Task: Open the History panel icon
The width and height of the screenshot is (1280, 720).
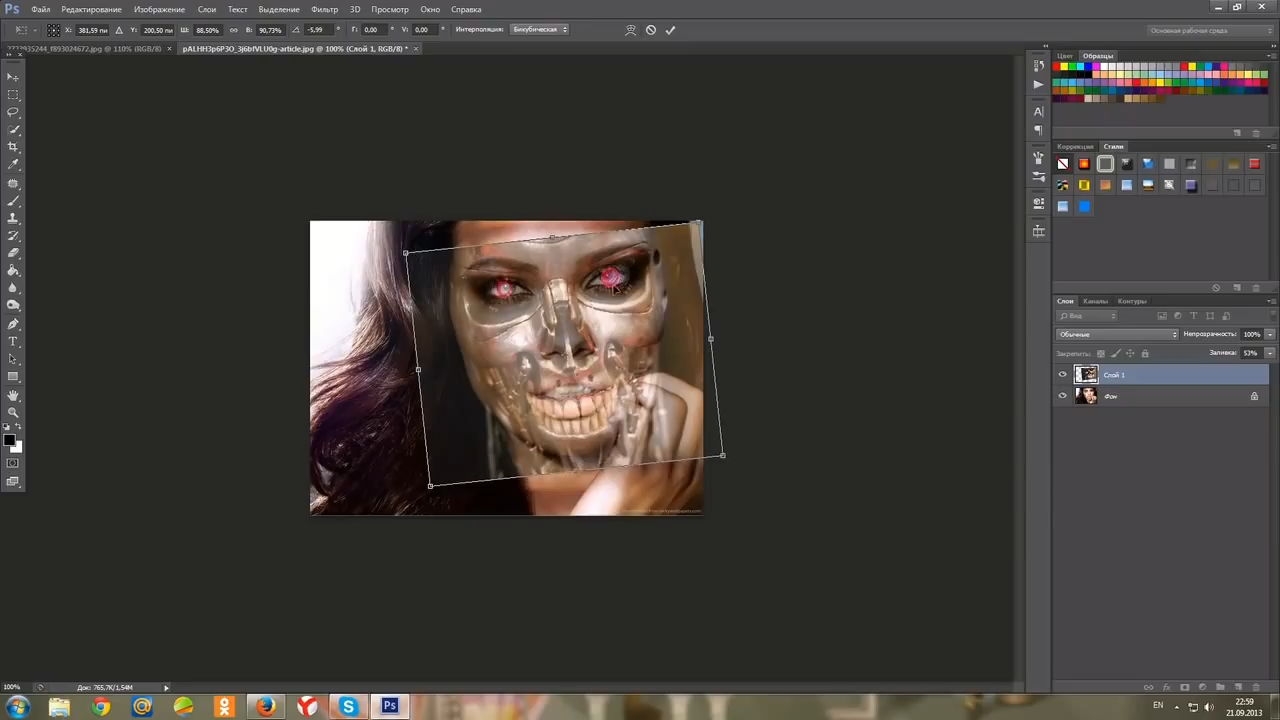Action: click(1038, 65)
